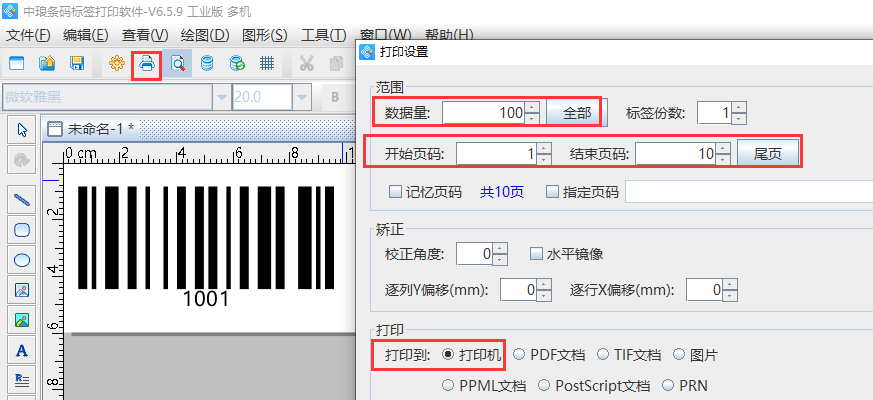Enable the 记忆页码 checkbox
Viewport: 873px width, 400px height.
[x=395, y=192]
